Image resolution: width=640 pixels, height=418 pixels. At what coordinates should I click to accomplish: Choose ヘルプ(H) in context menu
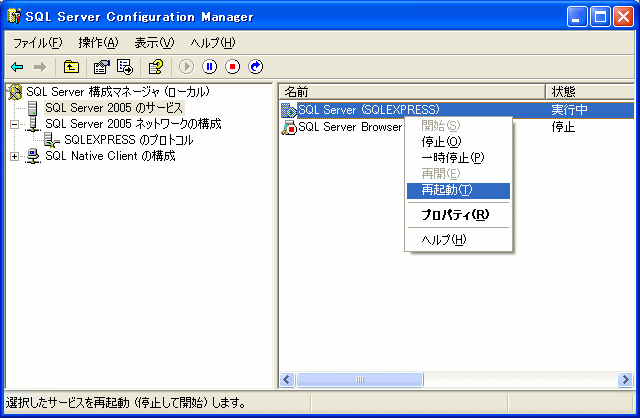(x=458, y=240)
